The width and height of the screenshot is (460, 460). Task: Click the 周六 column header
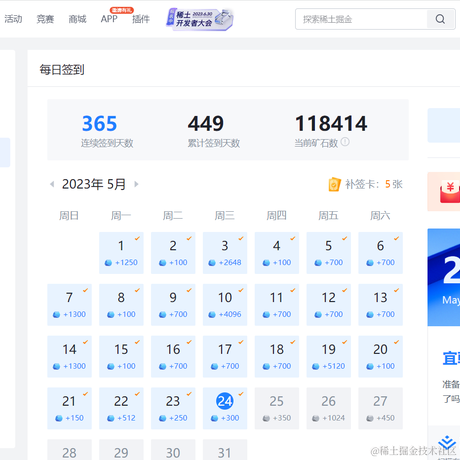pyautogui.click(x=380, y=216)
